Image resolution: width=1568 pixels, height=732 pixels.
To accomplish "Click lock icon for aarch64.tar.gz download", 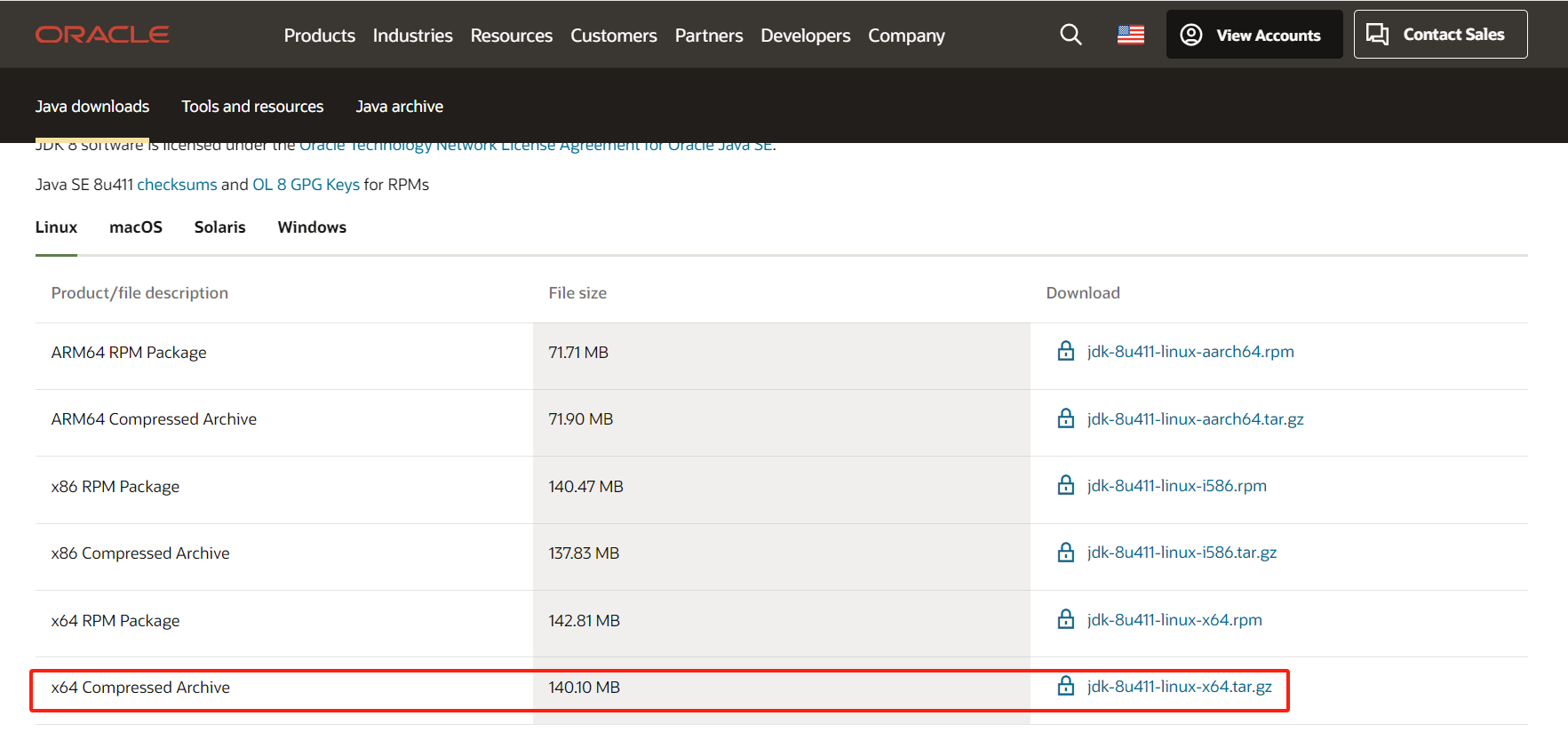I will pyautogui.click(x=1066, y=418).
